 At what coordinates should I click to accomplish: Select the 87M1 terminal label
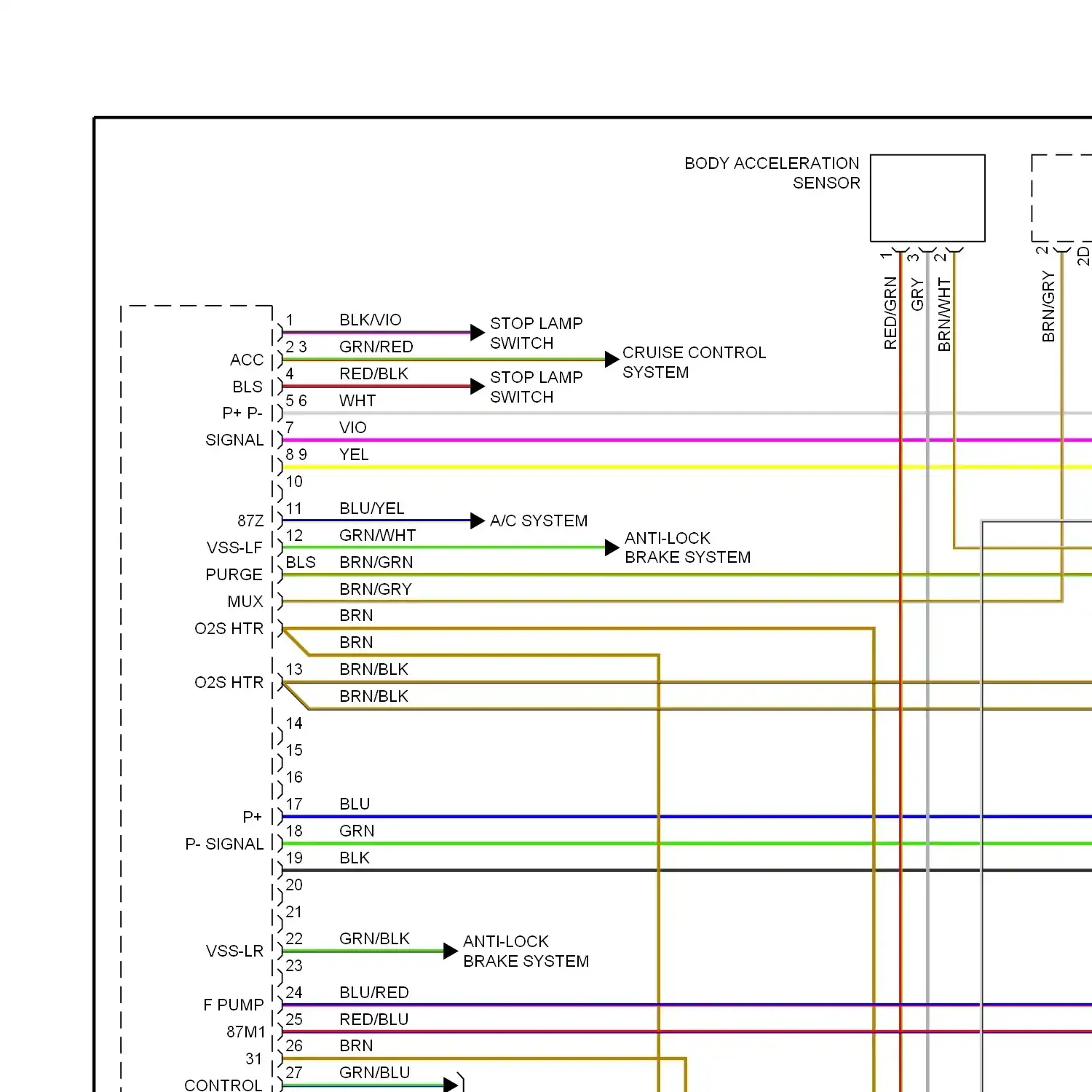(x=246, y=1032)
